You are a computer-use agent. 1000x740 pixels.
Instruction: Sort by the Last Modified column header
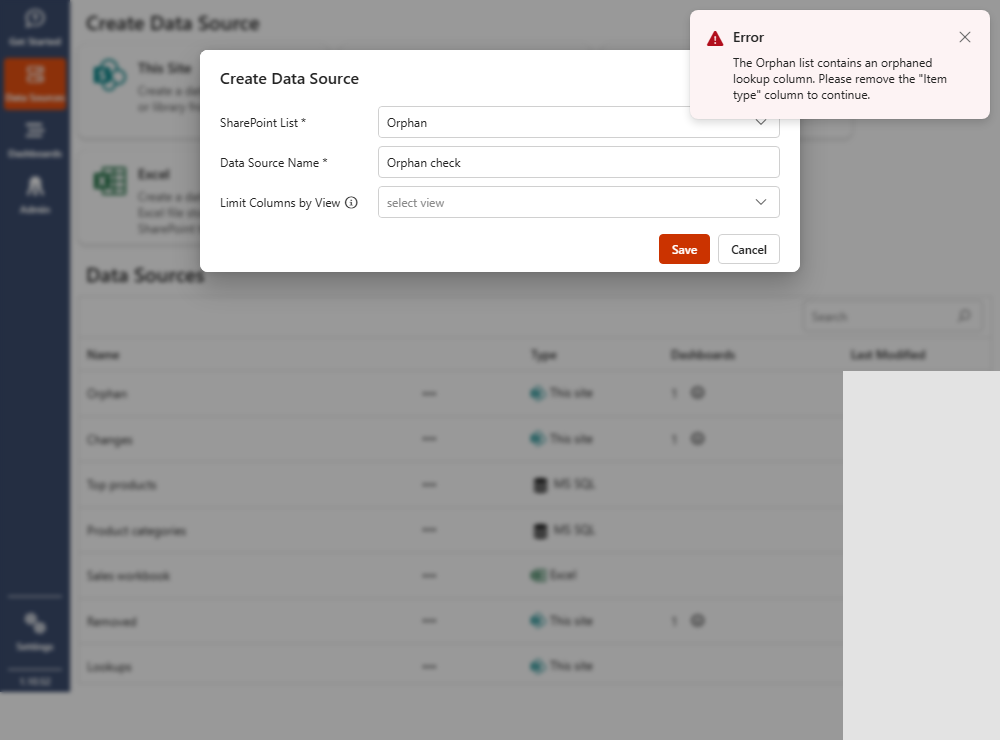tap(888, 355)
